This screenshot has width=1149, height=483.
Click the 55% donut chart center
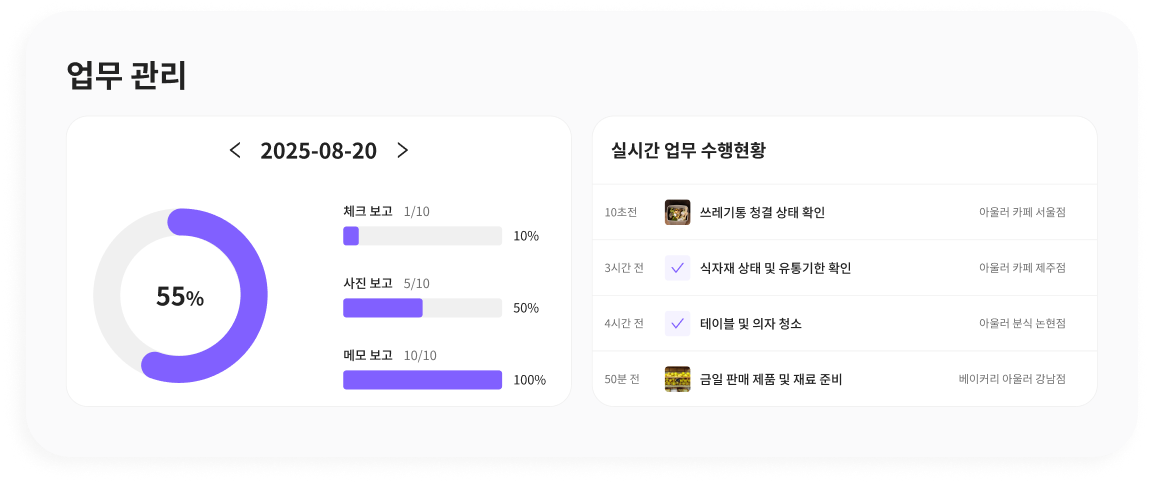pyautogui.click(x=180, y=296)
